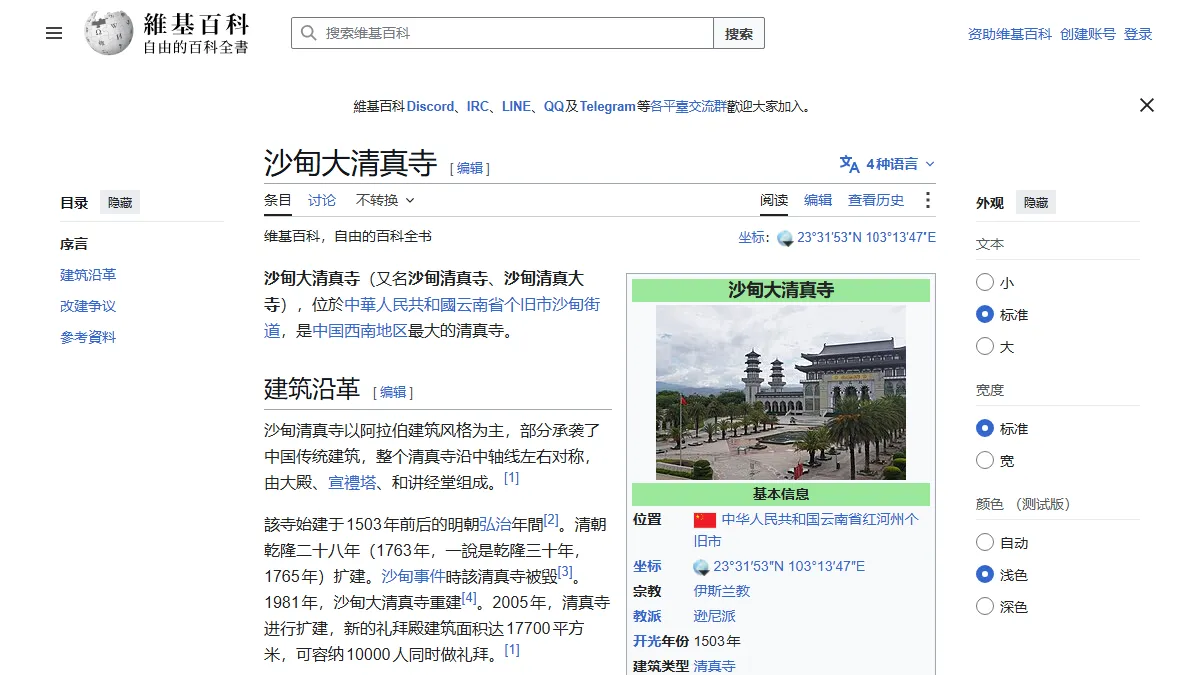Image resolution: width=1200 pixels, height=675 pixels.
Task: Select 浅色 color mode
Action: (985, 575)
